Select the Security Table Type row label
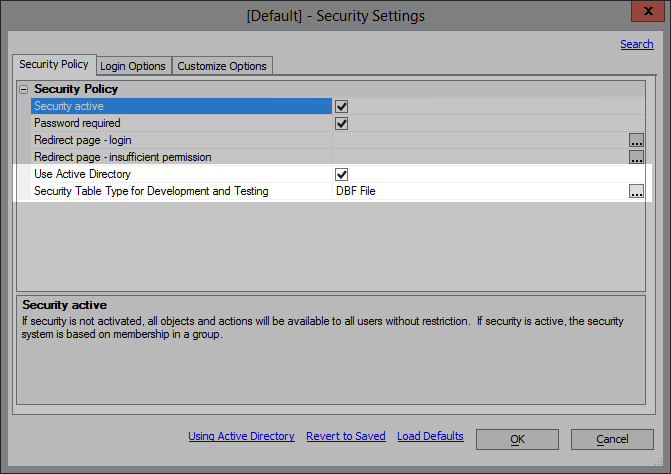Screen dimensions: 671x474 click(x=151, y=191)
